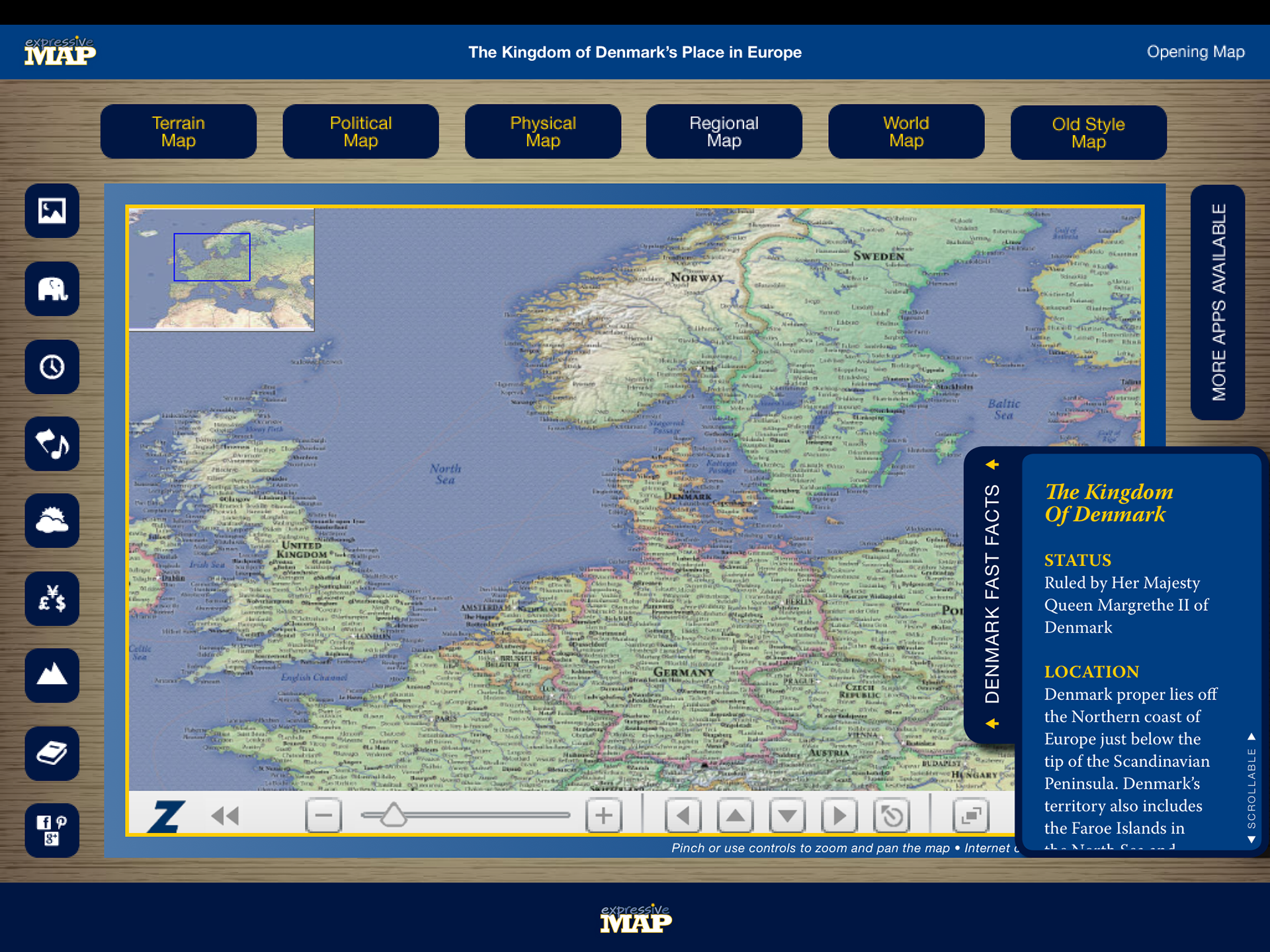This screenshot has height=952, width=1270.
Task: Open the World Map button
Action: 906,132
